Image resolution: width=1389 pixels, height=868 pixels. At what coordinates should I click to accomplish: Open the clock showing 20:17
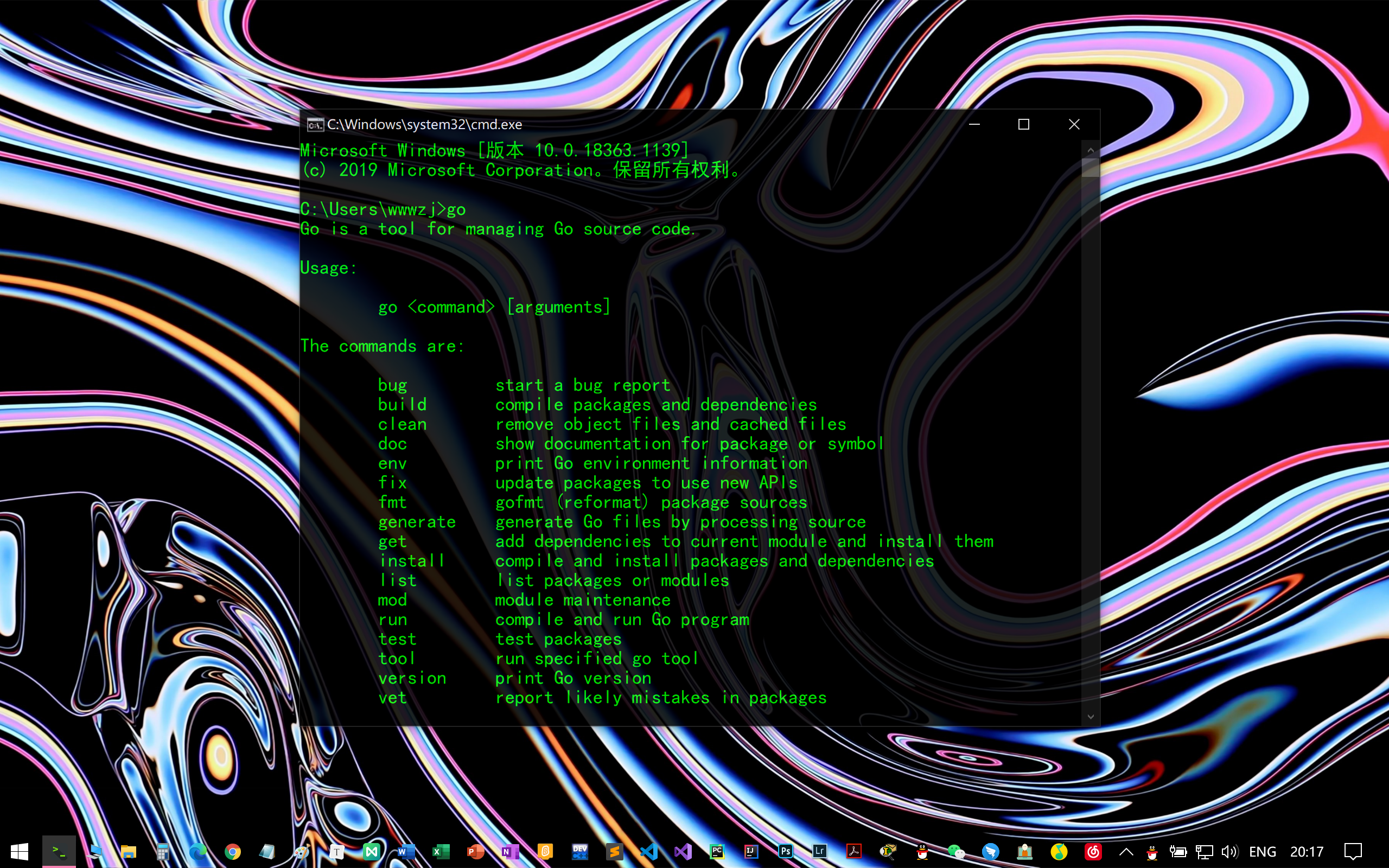[1307, 851]
